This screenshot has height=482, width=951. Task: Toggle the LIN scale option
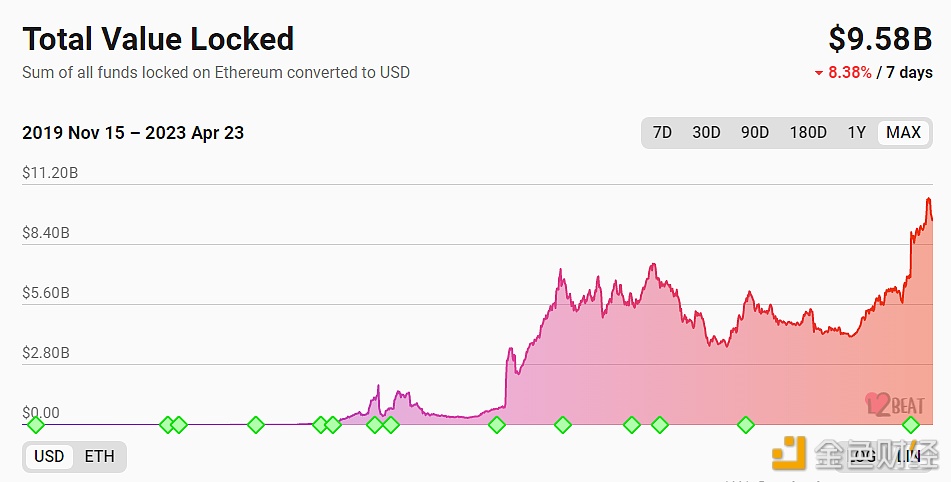point(908,457)
